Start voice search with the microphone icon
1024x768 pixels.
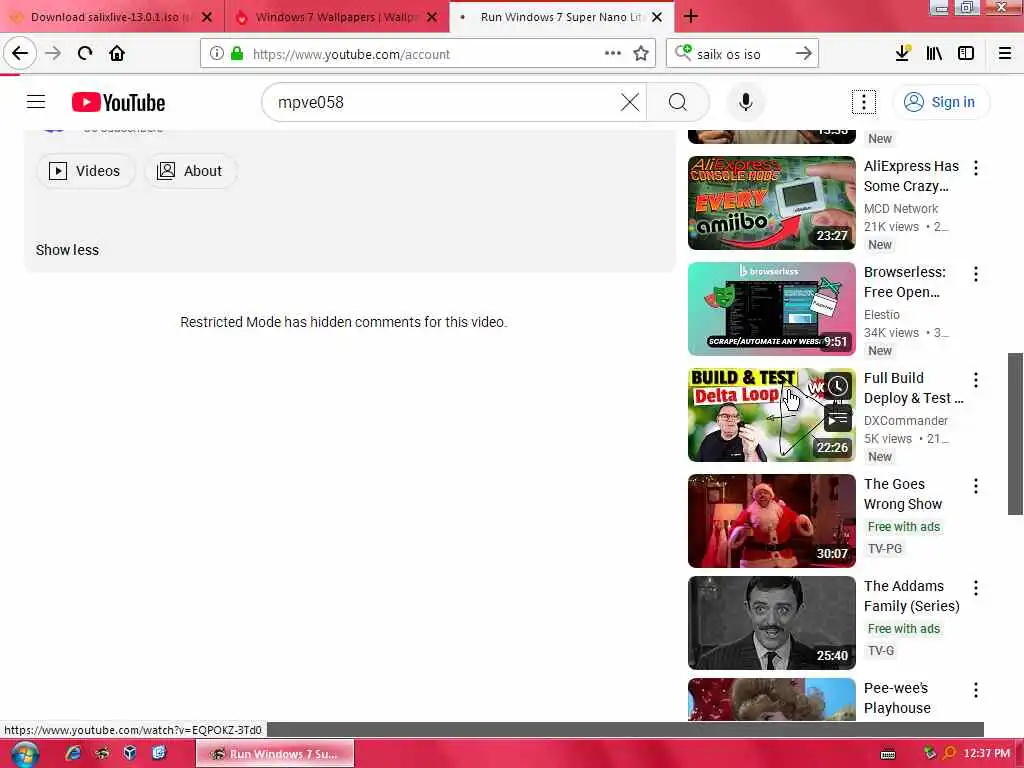pyautogui.click(x=745, y=102)
